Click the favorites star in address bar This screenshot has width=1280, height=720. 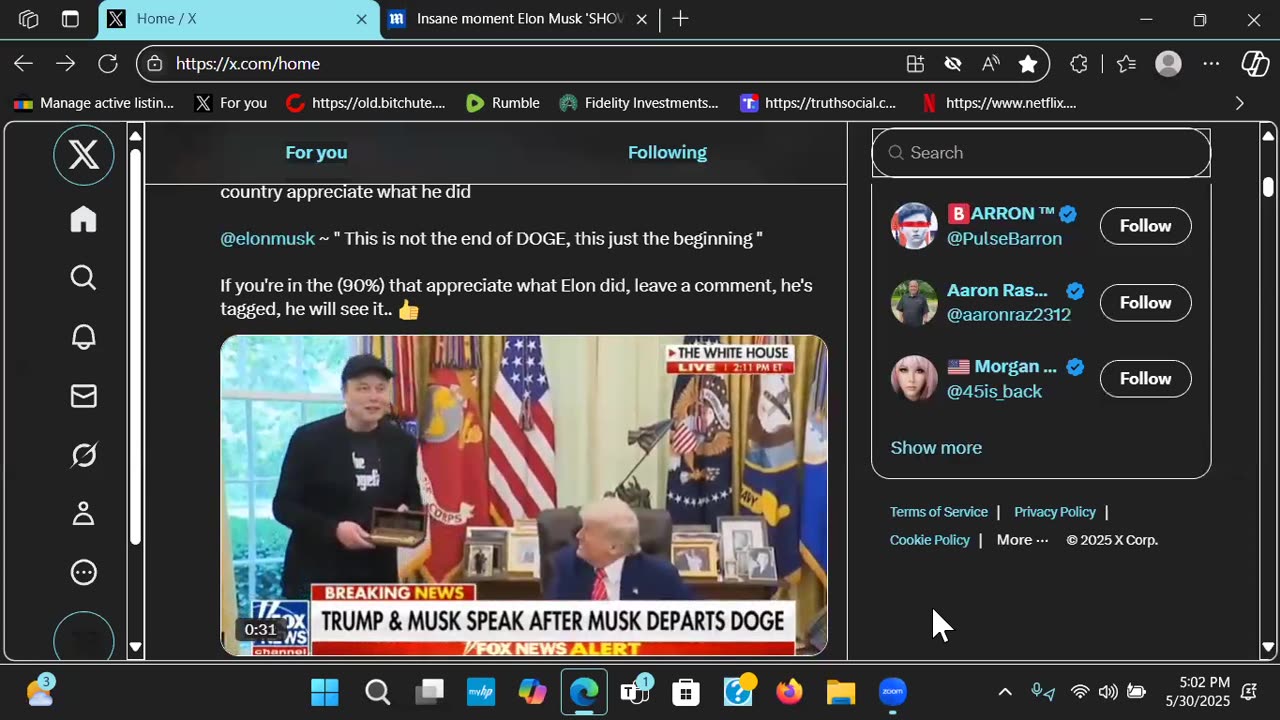coord(1027,64)
